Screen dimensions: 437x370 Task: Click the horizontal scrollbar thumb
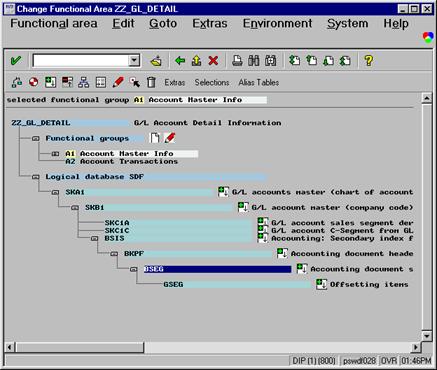point(79,347)
